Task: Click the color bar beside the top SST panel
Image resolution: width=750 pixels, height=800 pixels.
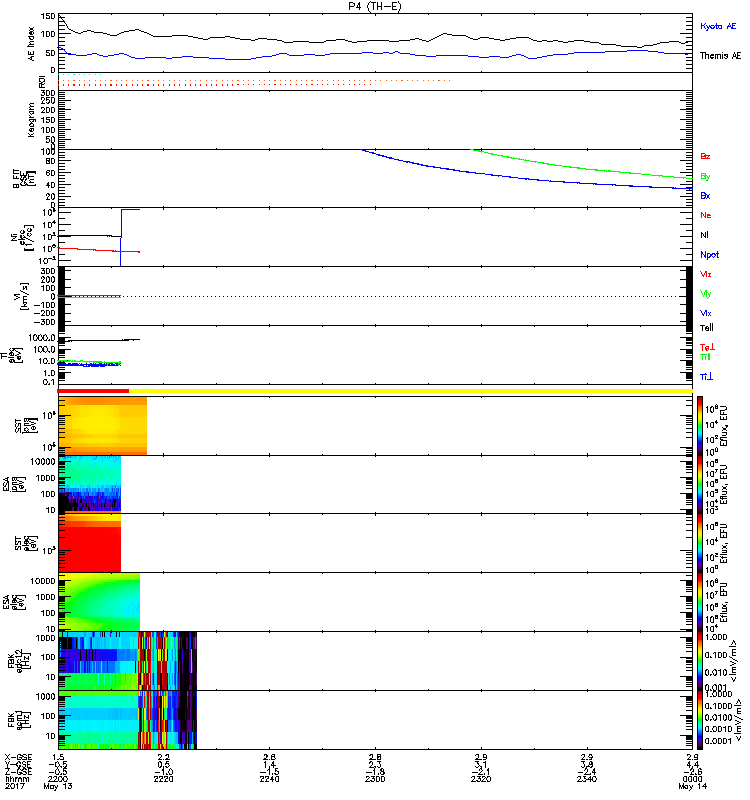Action: tap(699, 426)
